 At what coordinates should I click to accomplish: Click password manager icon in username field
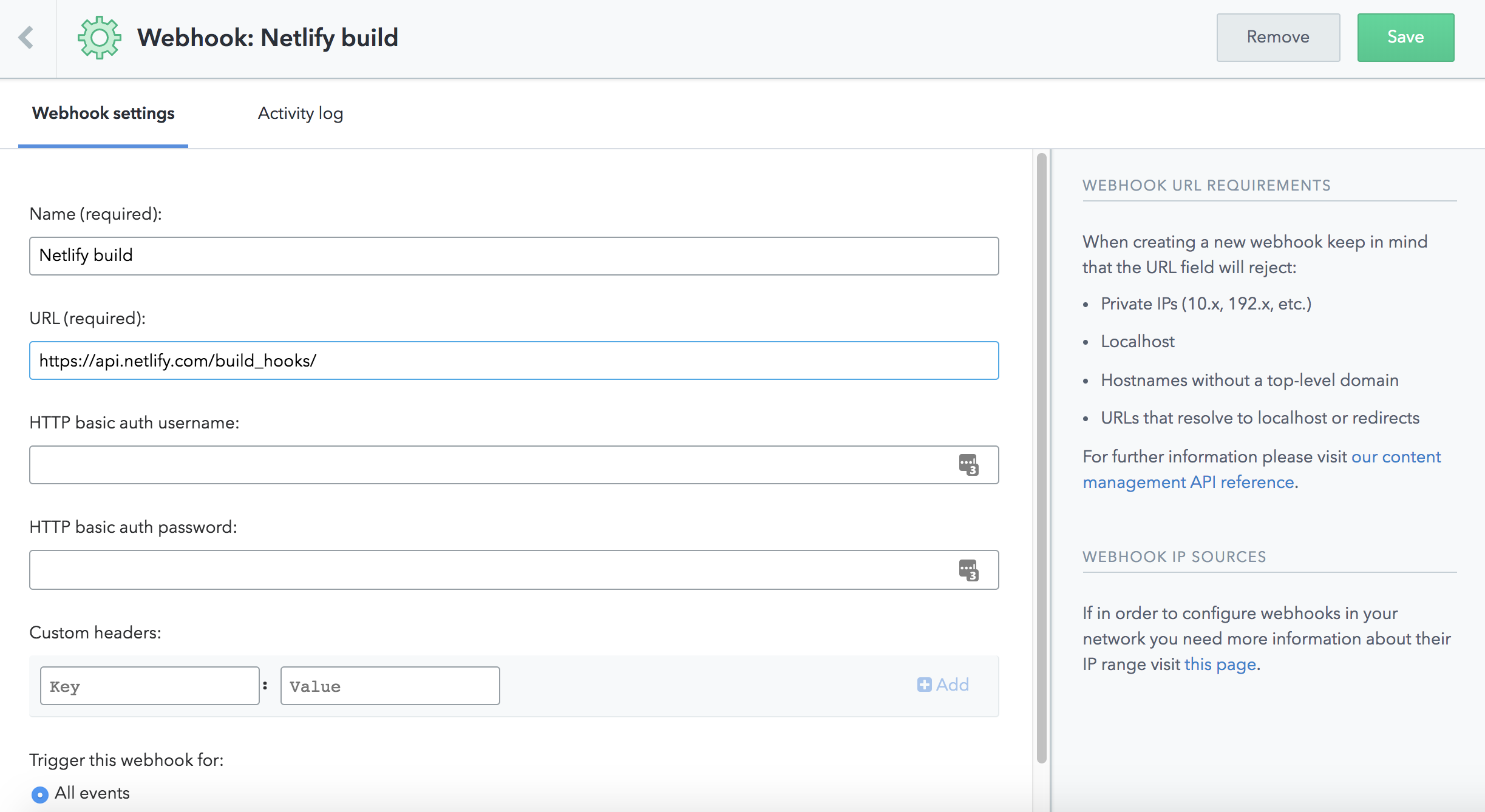(968, 465)
